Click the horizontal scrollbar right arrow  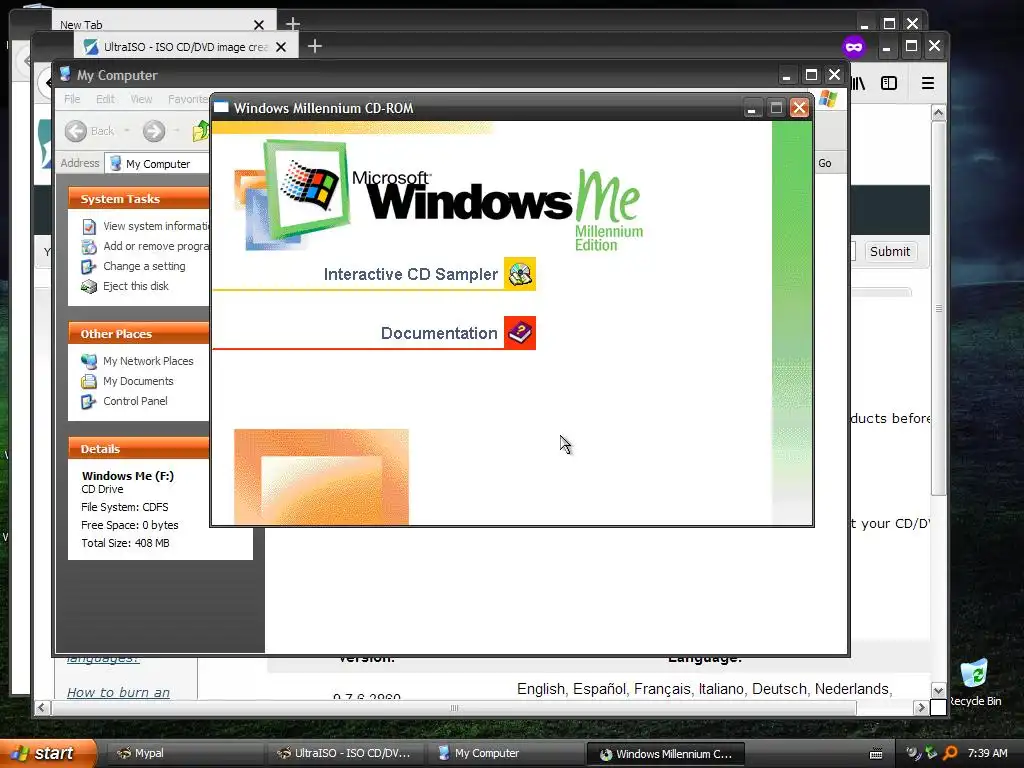pos(921,707)
